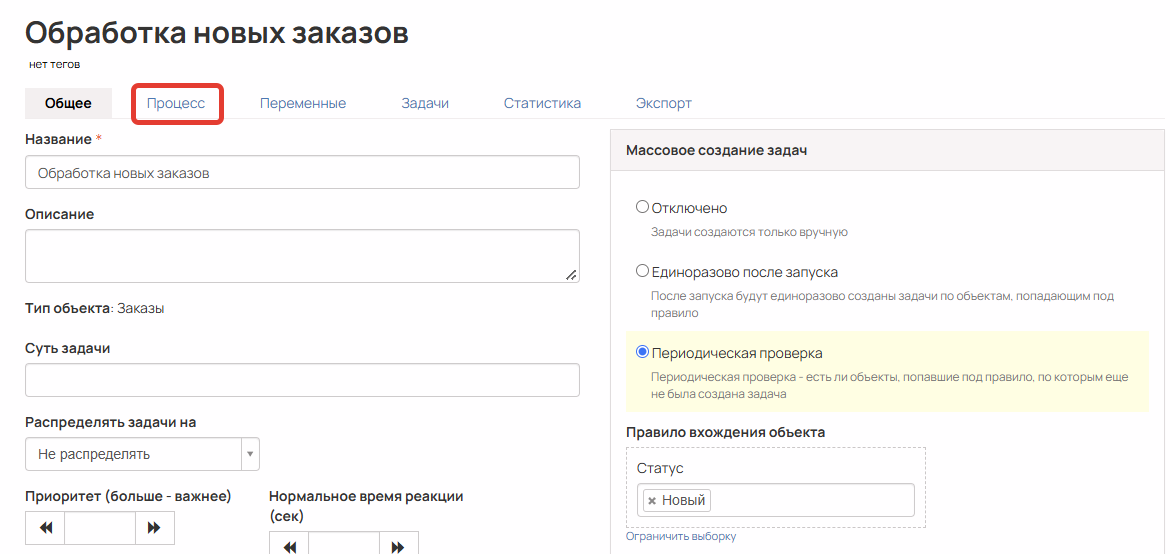Go to the Переменные tab
The image size is (1170, 554).
coord(303,104)
